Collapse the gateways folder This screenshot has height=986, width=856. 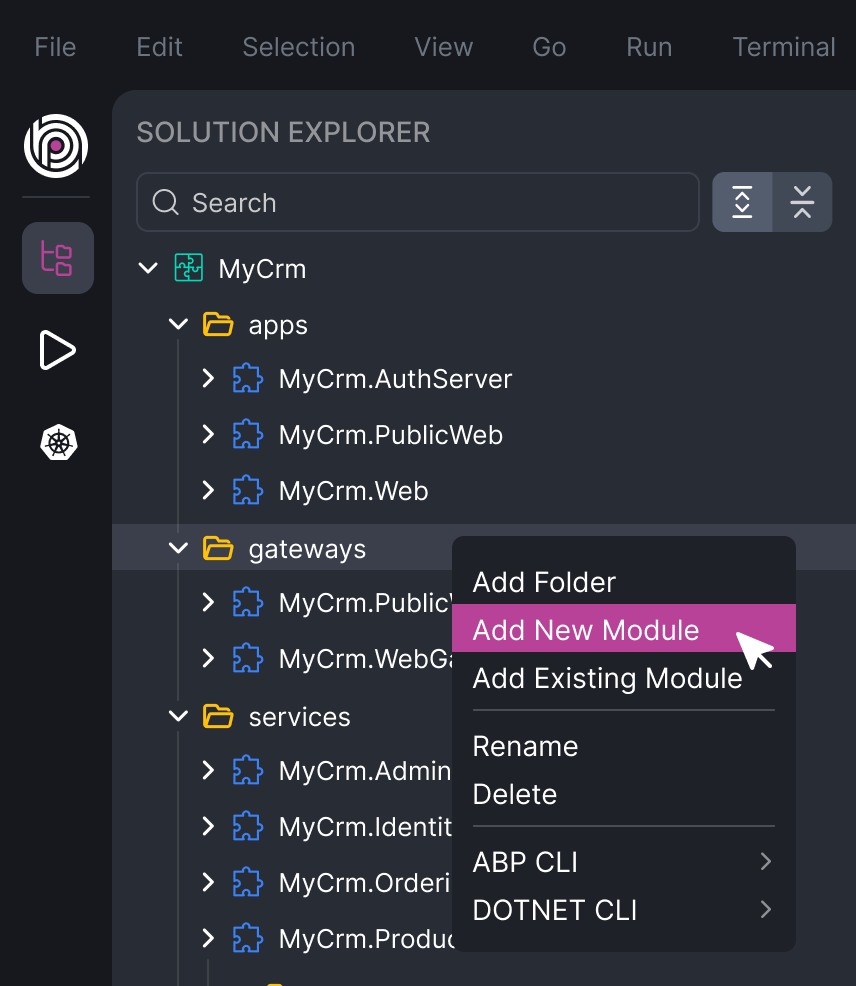179,548
